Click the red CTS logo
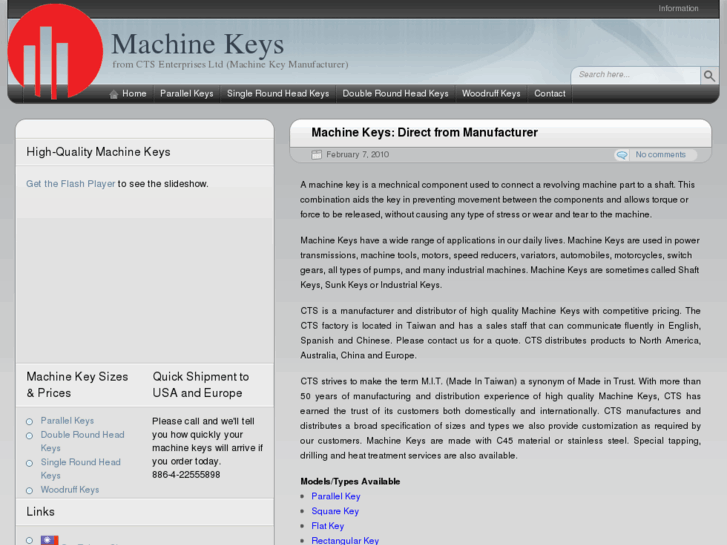 [x=55, y=51]
